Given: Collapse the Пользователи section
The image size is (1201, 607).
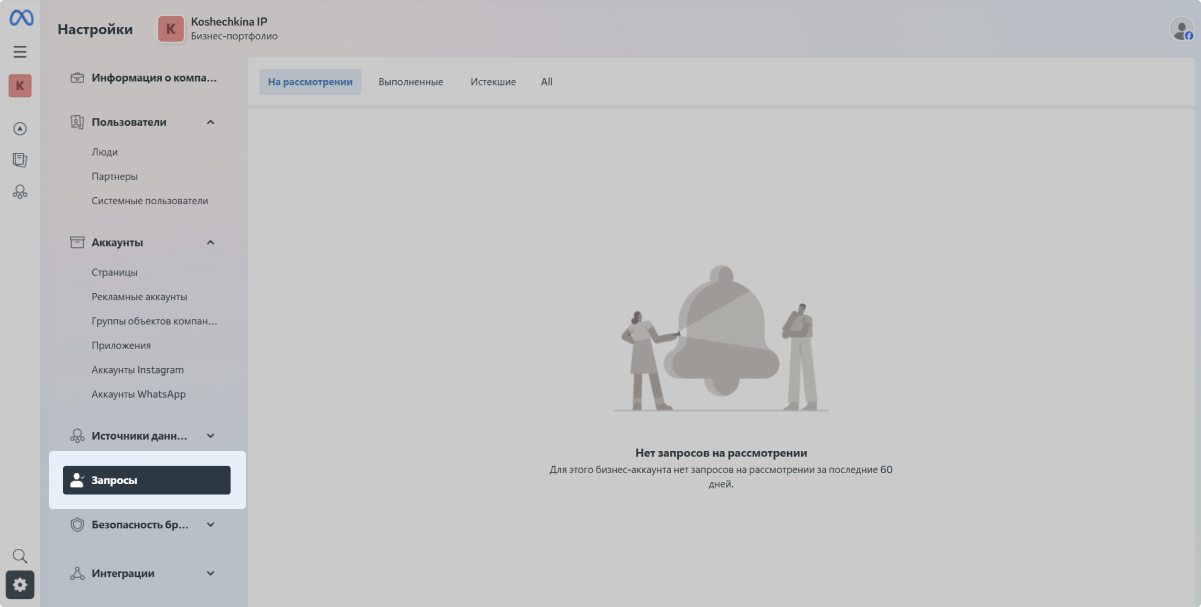Looking at the screenshot, I should pos(210,122).
